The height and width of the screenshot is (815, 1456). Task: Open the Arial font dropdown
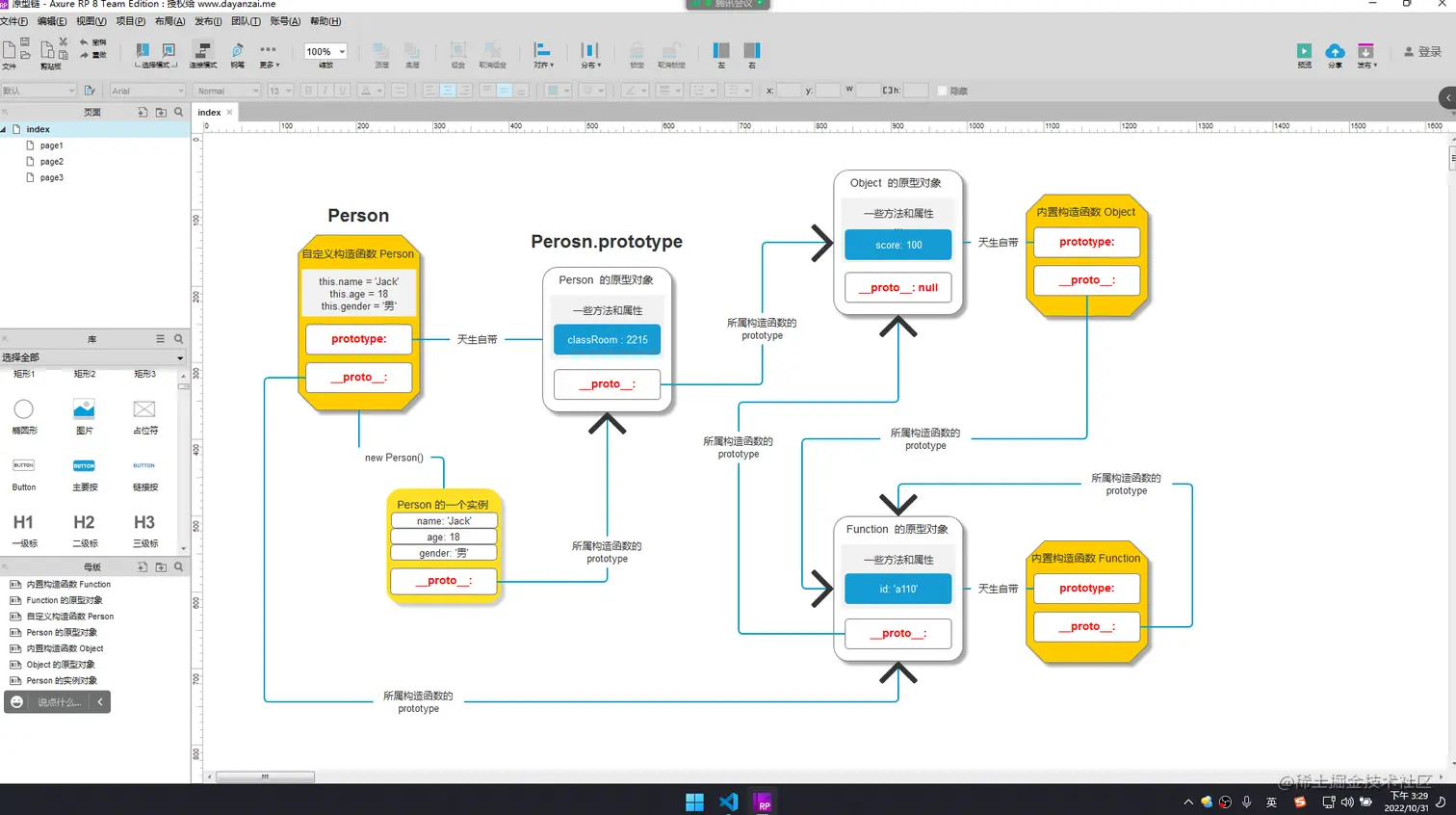pos(147,91)
